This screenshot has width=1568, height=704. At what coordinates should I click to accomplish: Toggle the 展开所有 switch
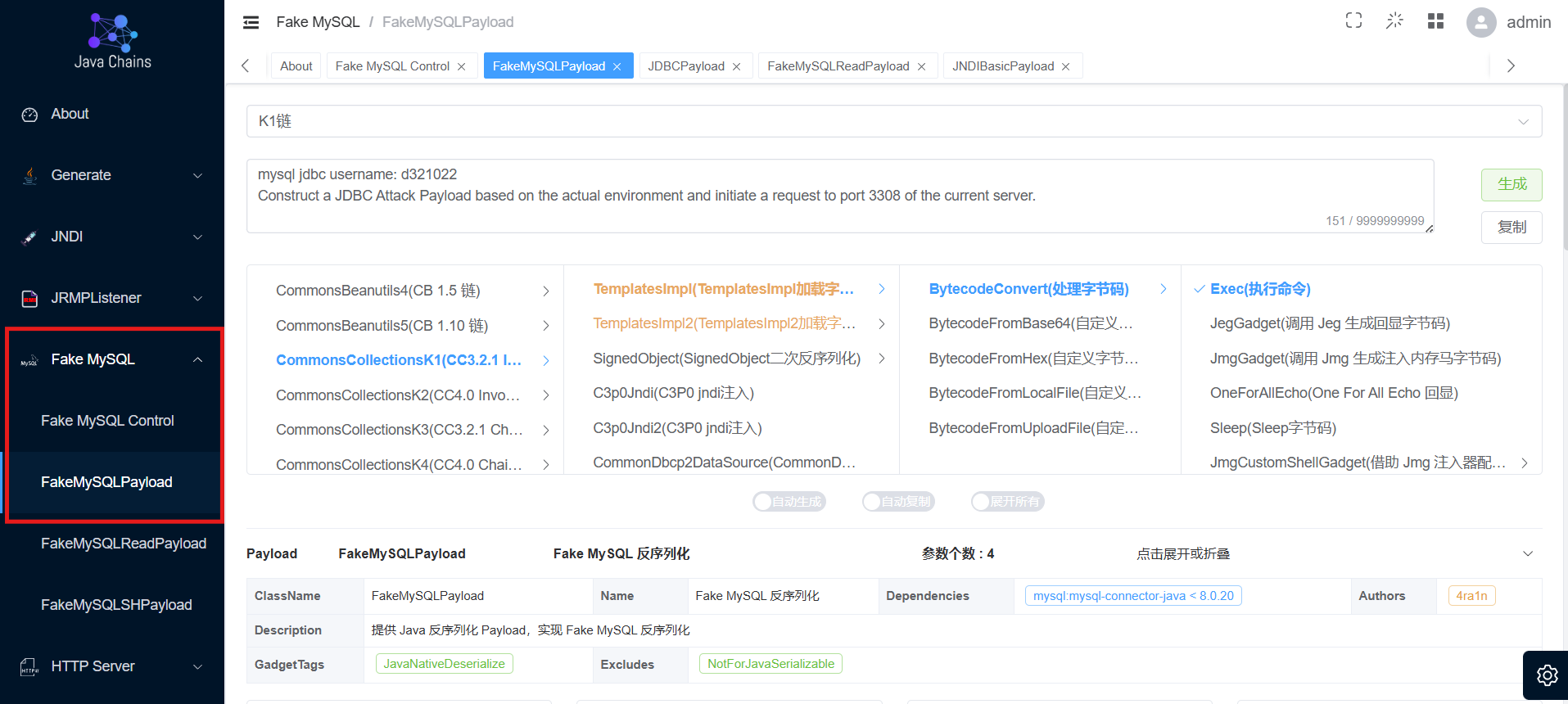[x=1007, y=502]
